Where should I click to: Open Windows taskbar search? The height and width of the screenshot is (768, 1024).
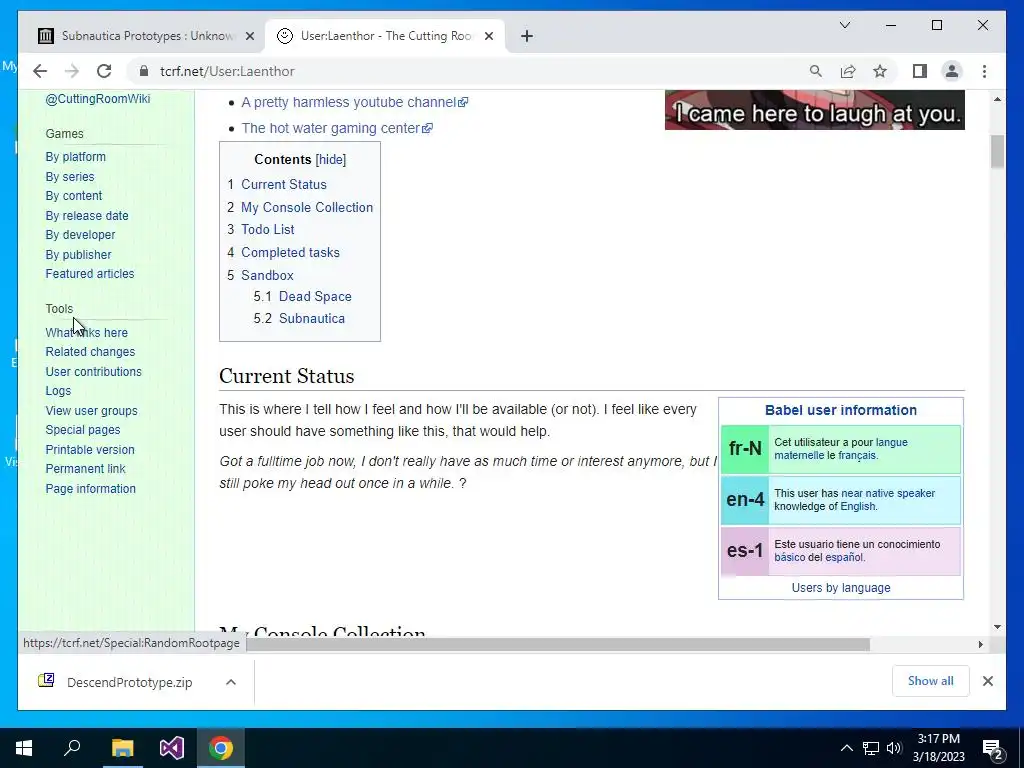pyautogui.click(x=72, y=748)
